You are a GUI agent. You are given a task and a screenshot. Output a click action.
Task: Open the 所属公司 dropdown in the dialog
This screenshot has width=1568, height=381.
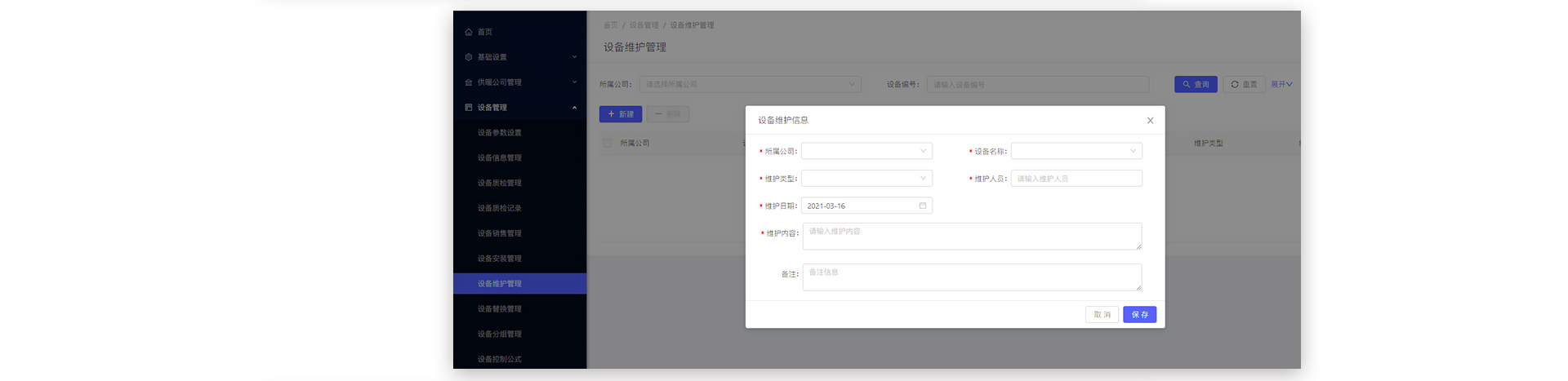(866, 151)
